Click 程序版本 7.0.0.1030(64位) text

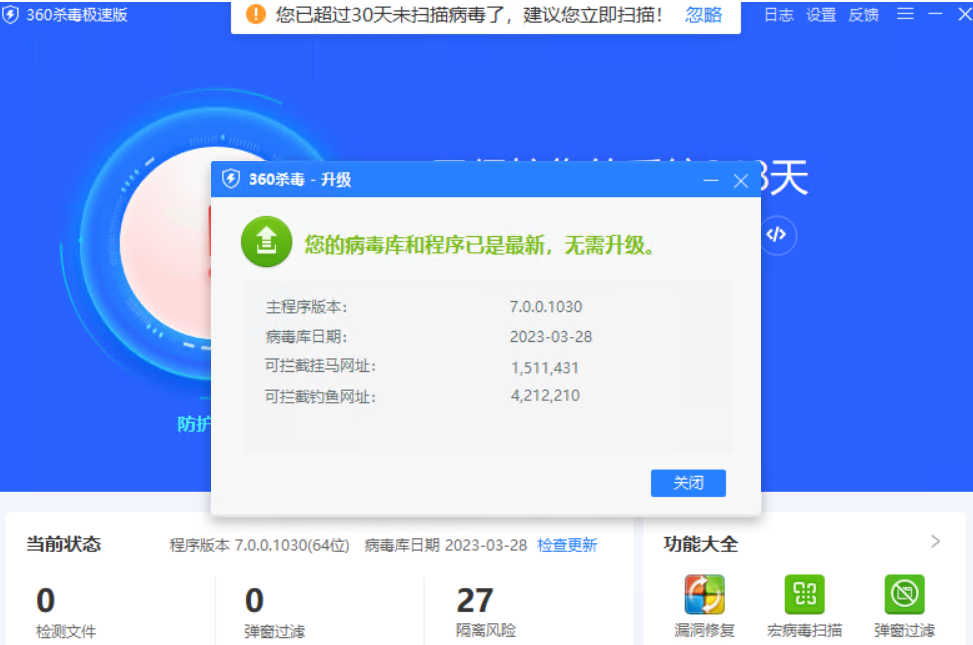(x=259, y=545)
